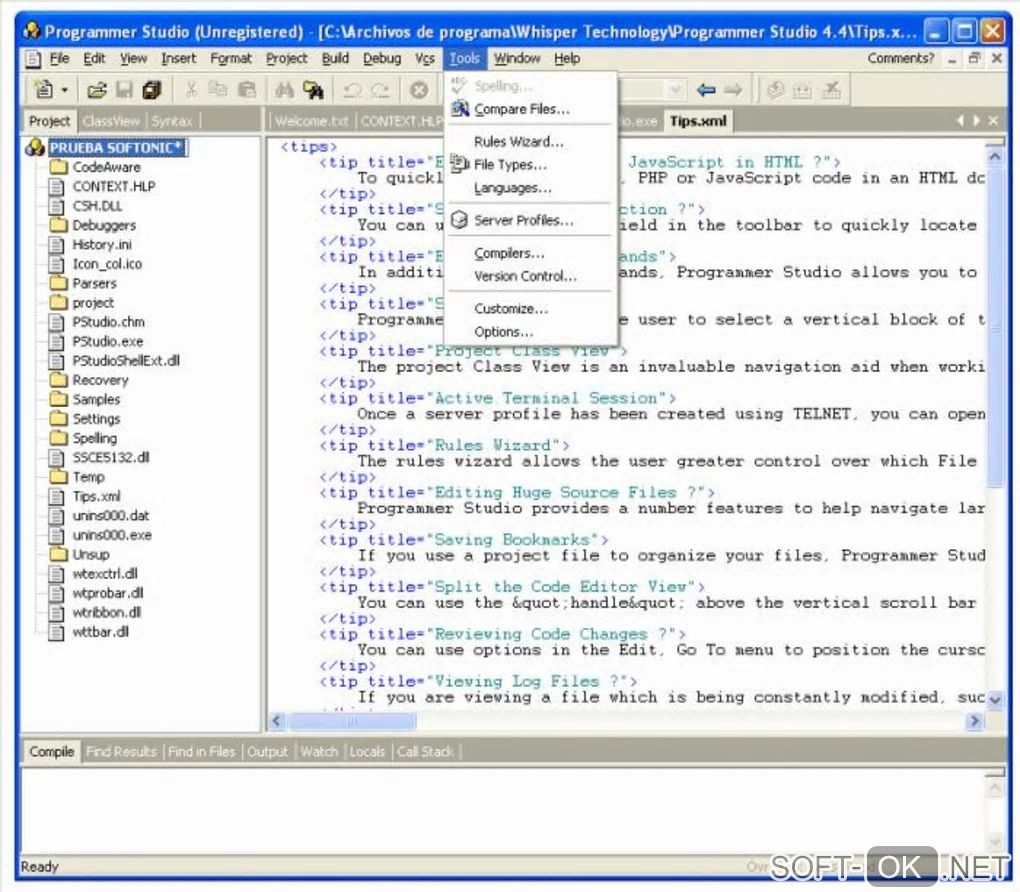
Task: Click the Open file toolbar icon
Action: click(x=96, y=91)
